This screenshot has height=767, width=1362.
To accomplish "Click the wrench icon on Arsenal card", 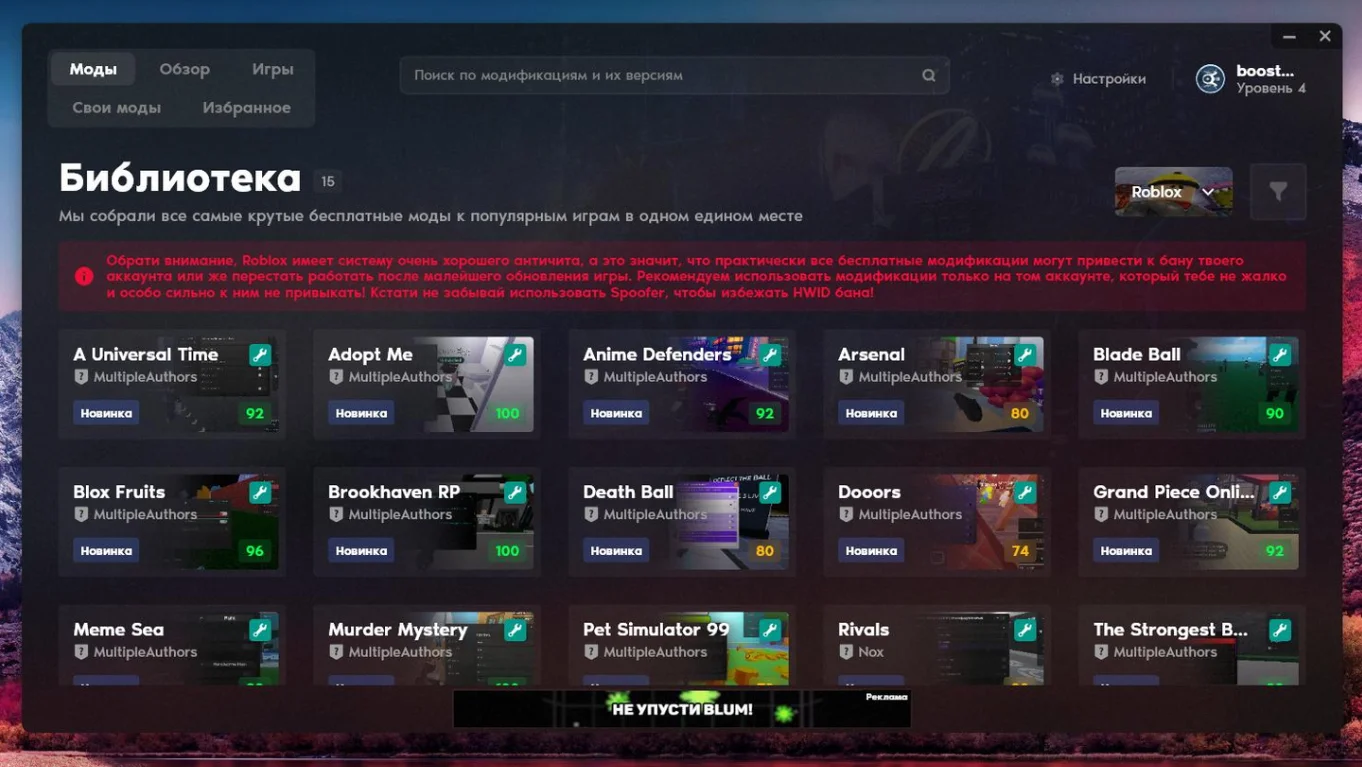I will (x=1025, y=355).
